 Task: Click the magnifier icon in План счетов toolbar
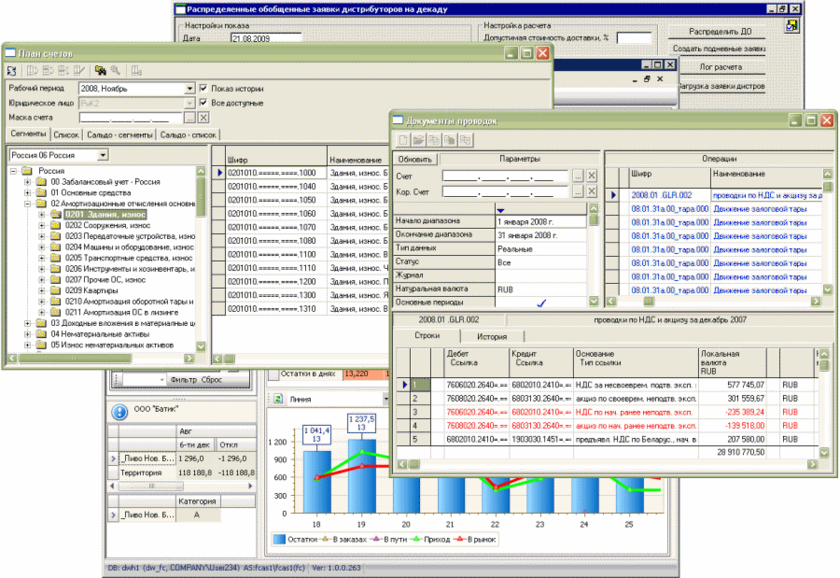coord(115,71)
